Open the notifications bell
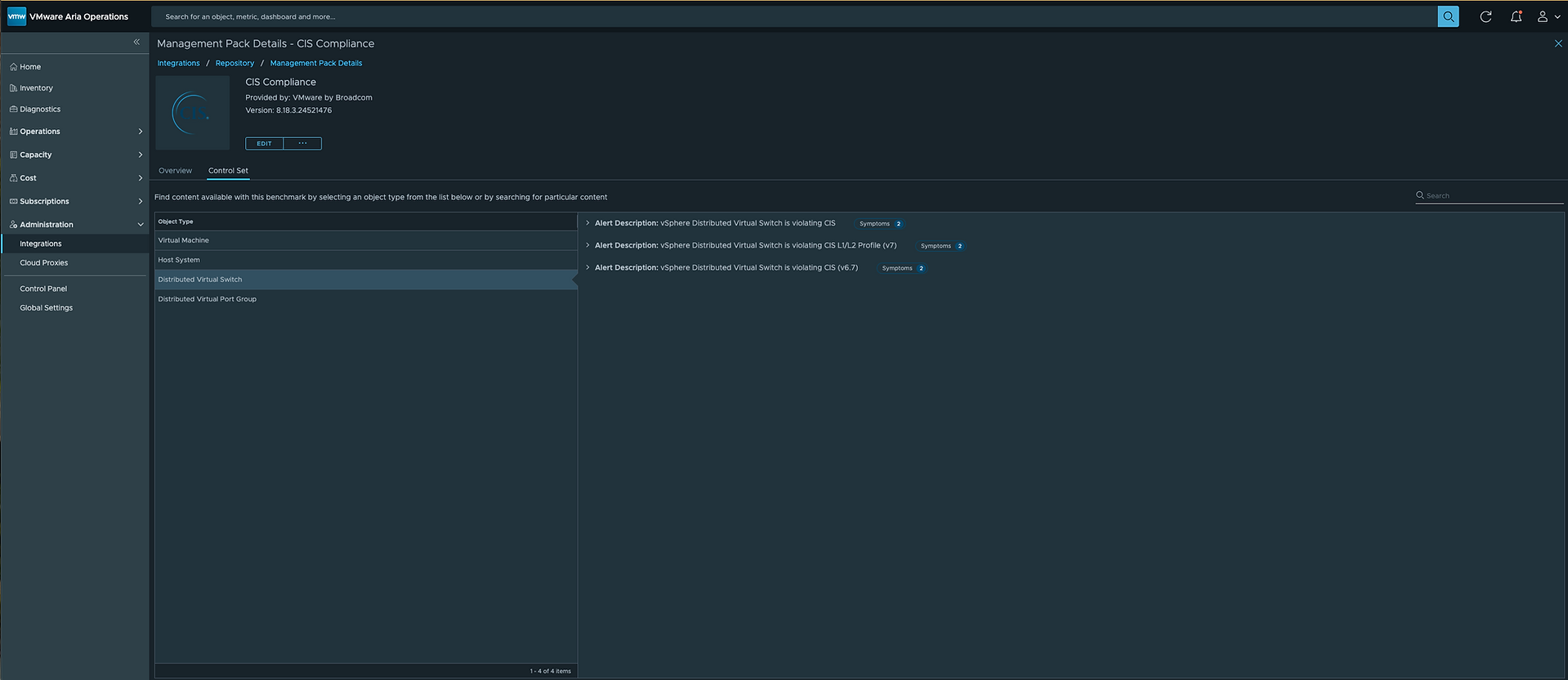The height and width of the screenshot is (680, 1568). click(x=1516, y=16)
